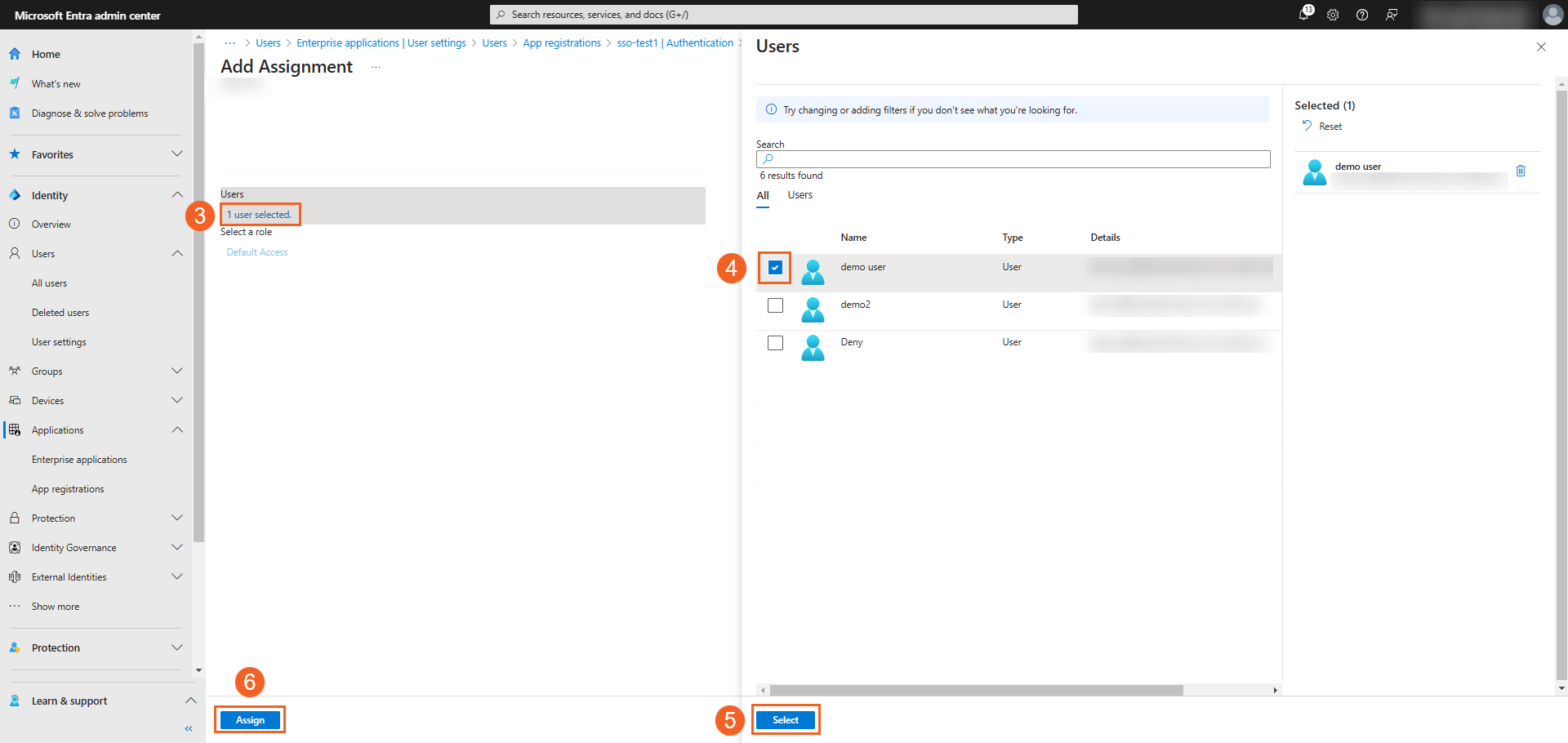Screen dimensions: 1568x743
Task: Click the Reset selection icon
Action: point(1307,126)
